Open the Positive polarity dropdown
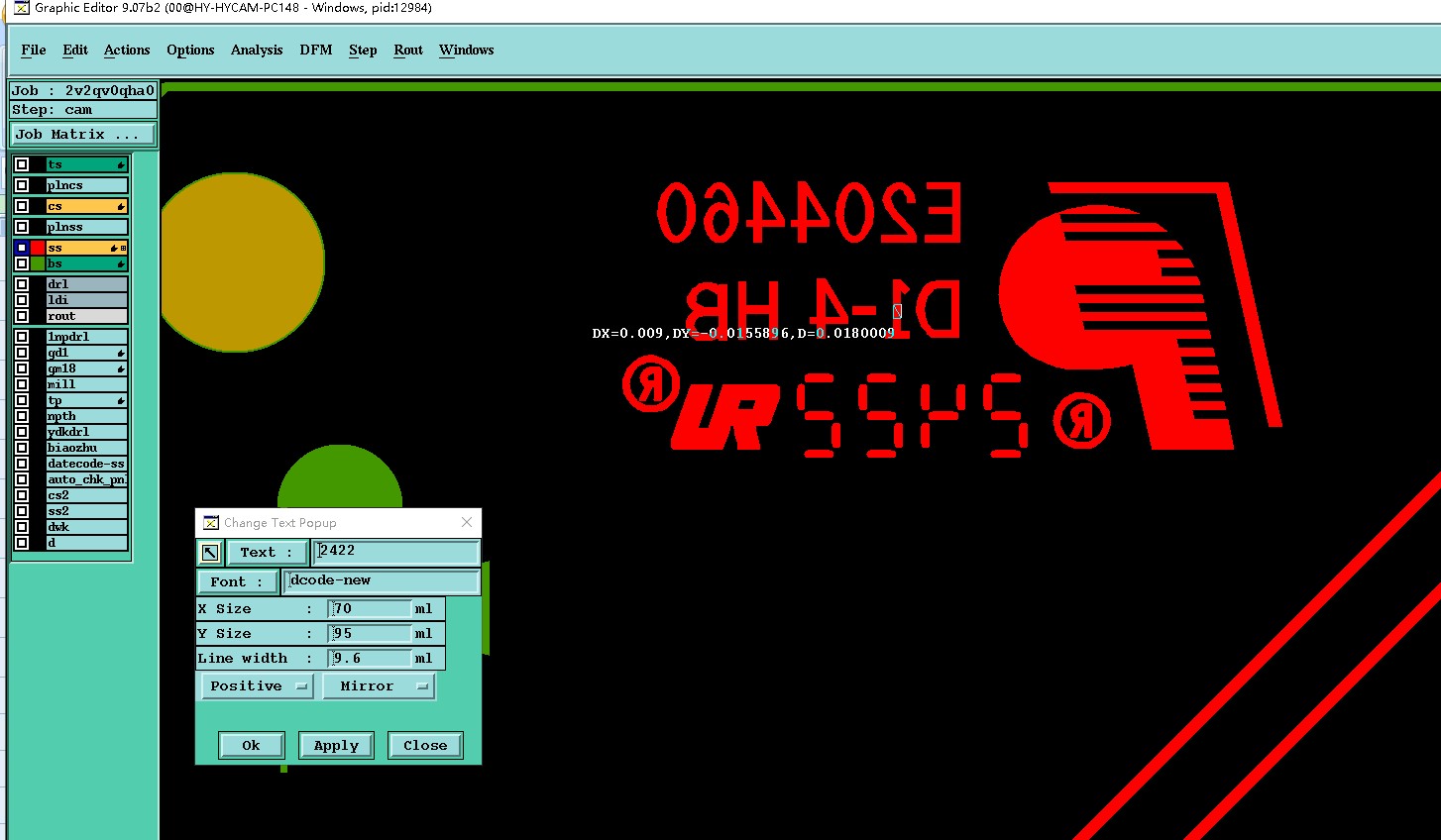Image resolution: width=1441 pixels, height=840 pixels. 257,685
